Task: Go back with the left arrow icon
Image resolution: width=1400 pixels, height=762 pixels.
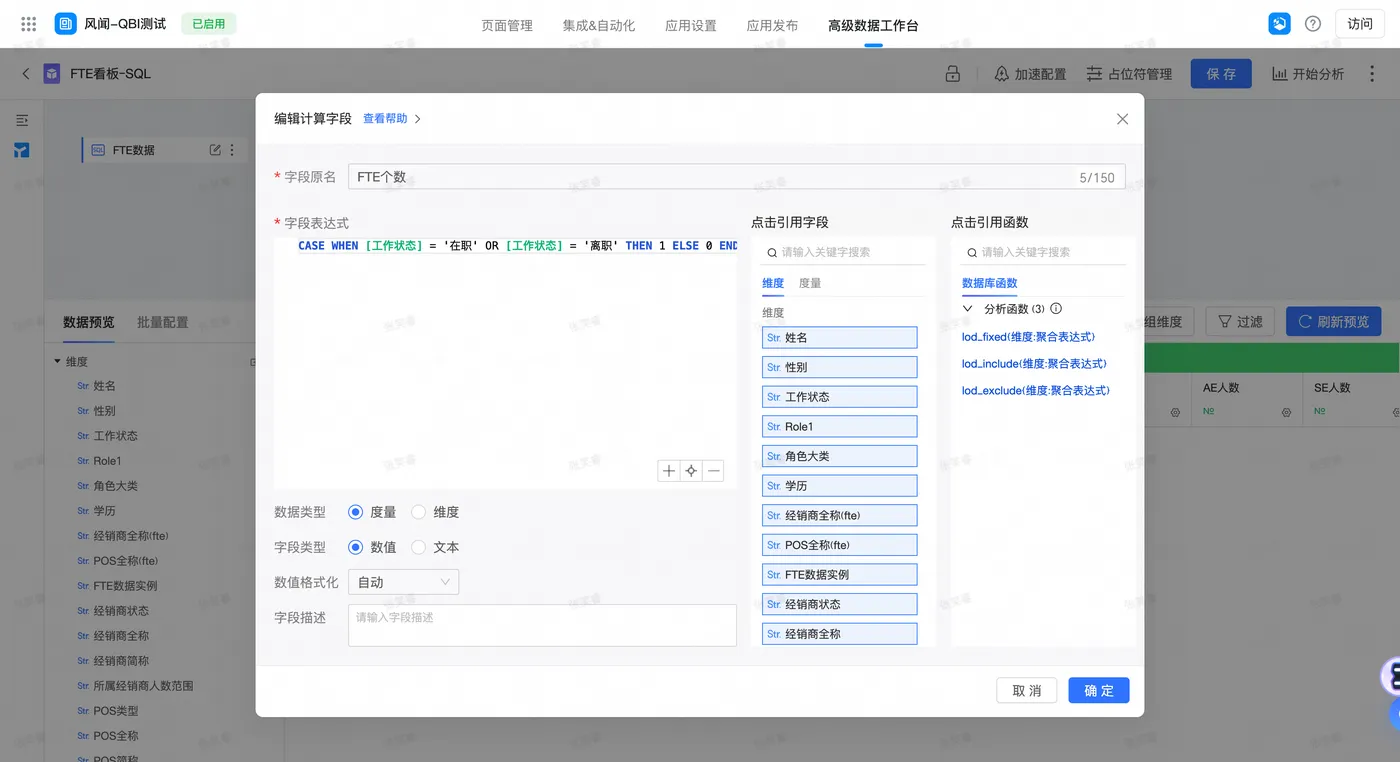Action: (x=26, y=74)
